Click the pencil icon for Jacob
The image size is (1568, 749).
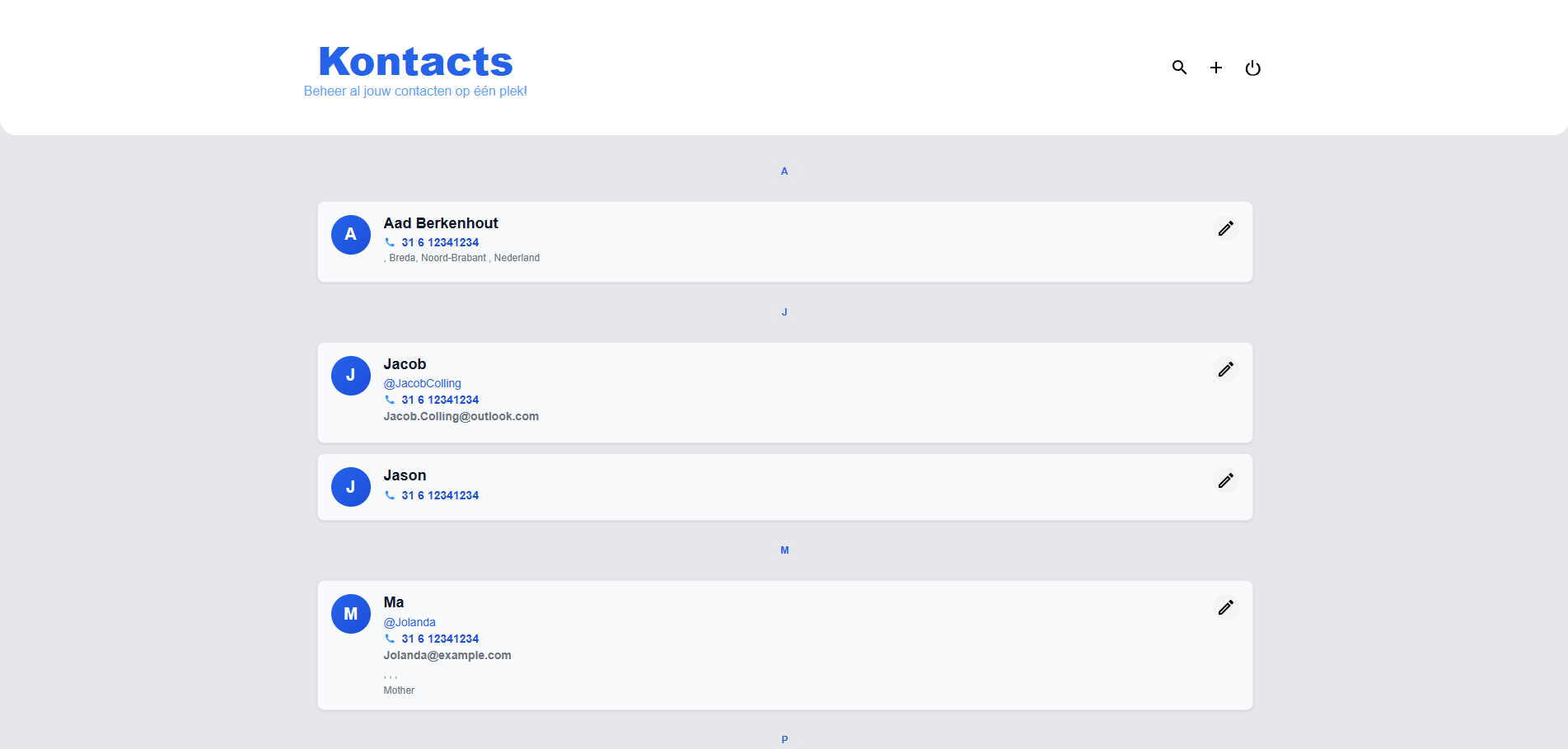(1225, 369)
